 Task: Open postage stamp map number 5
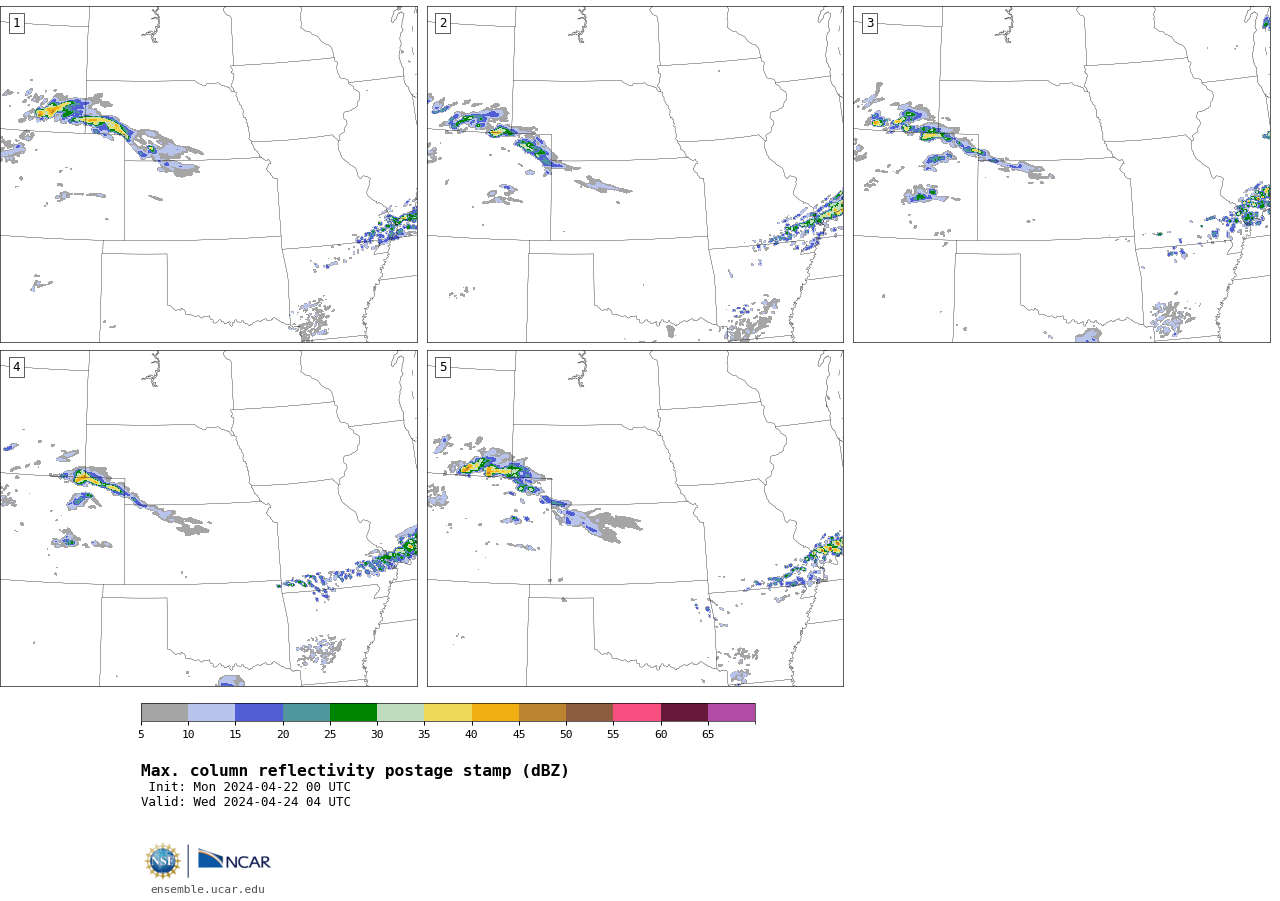tap(635, 518)
